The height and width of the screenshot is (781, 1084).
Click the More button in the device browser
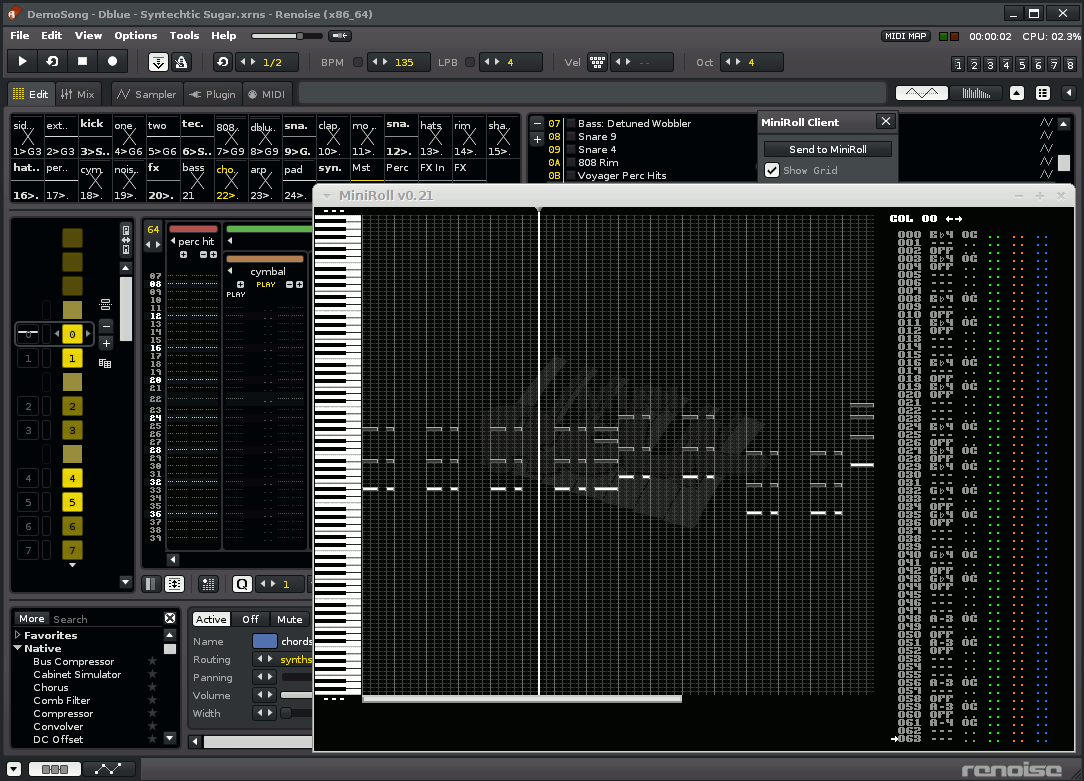point(31,619)
